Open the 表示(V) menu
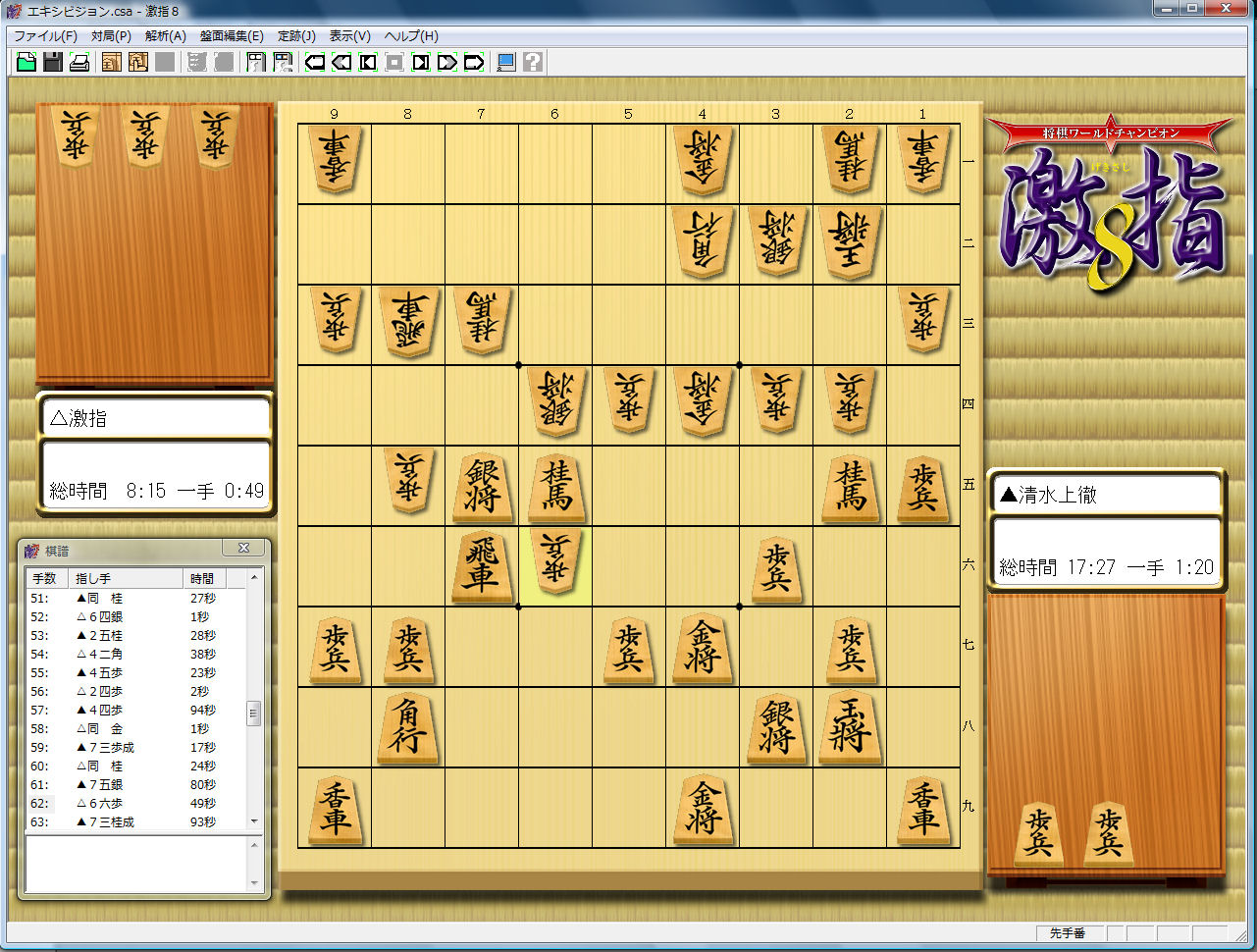 [349, 36]
